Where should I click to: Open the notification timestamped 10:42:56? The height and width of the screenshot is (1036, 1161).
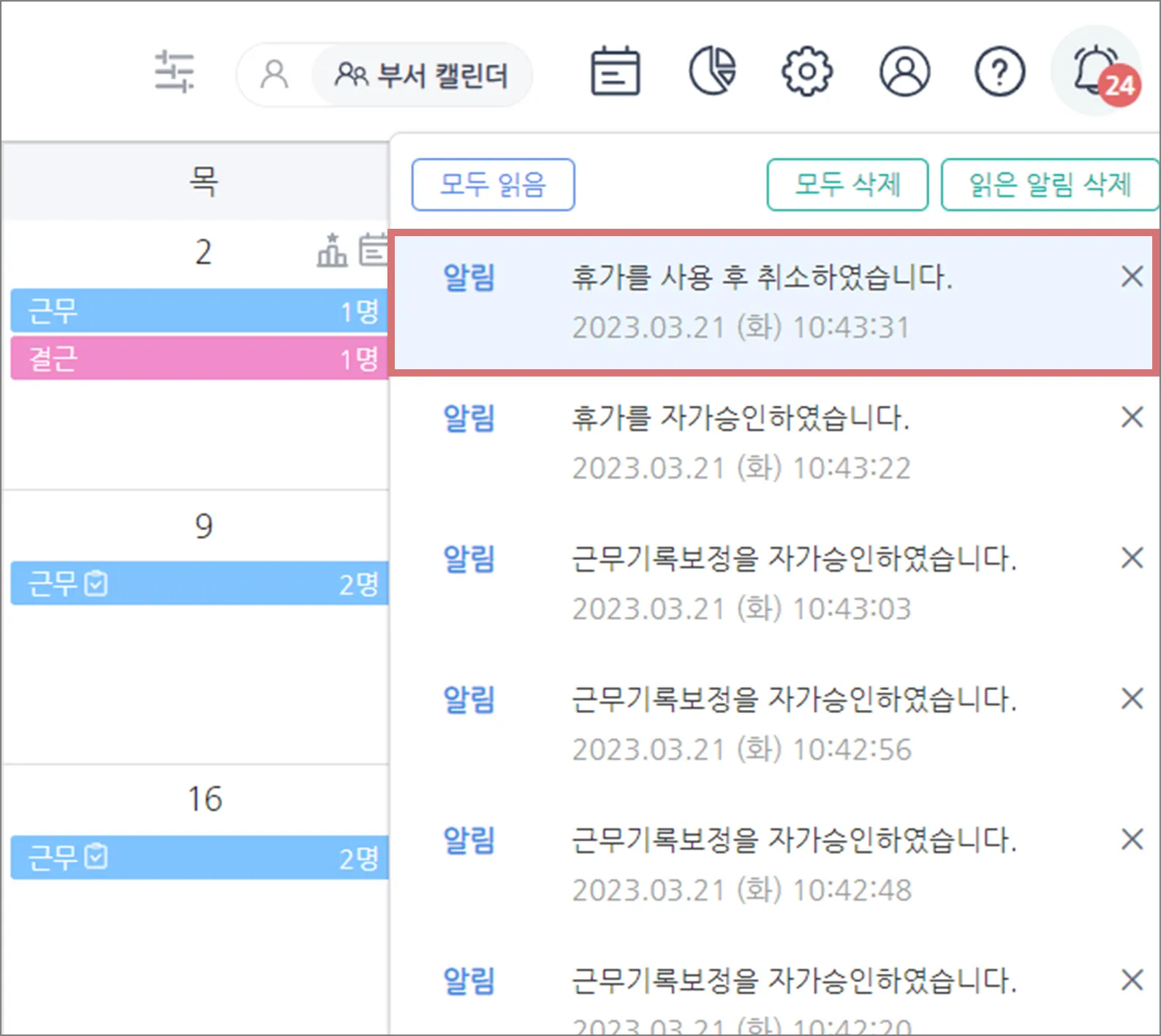(x=793, y=722)
